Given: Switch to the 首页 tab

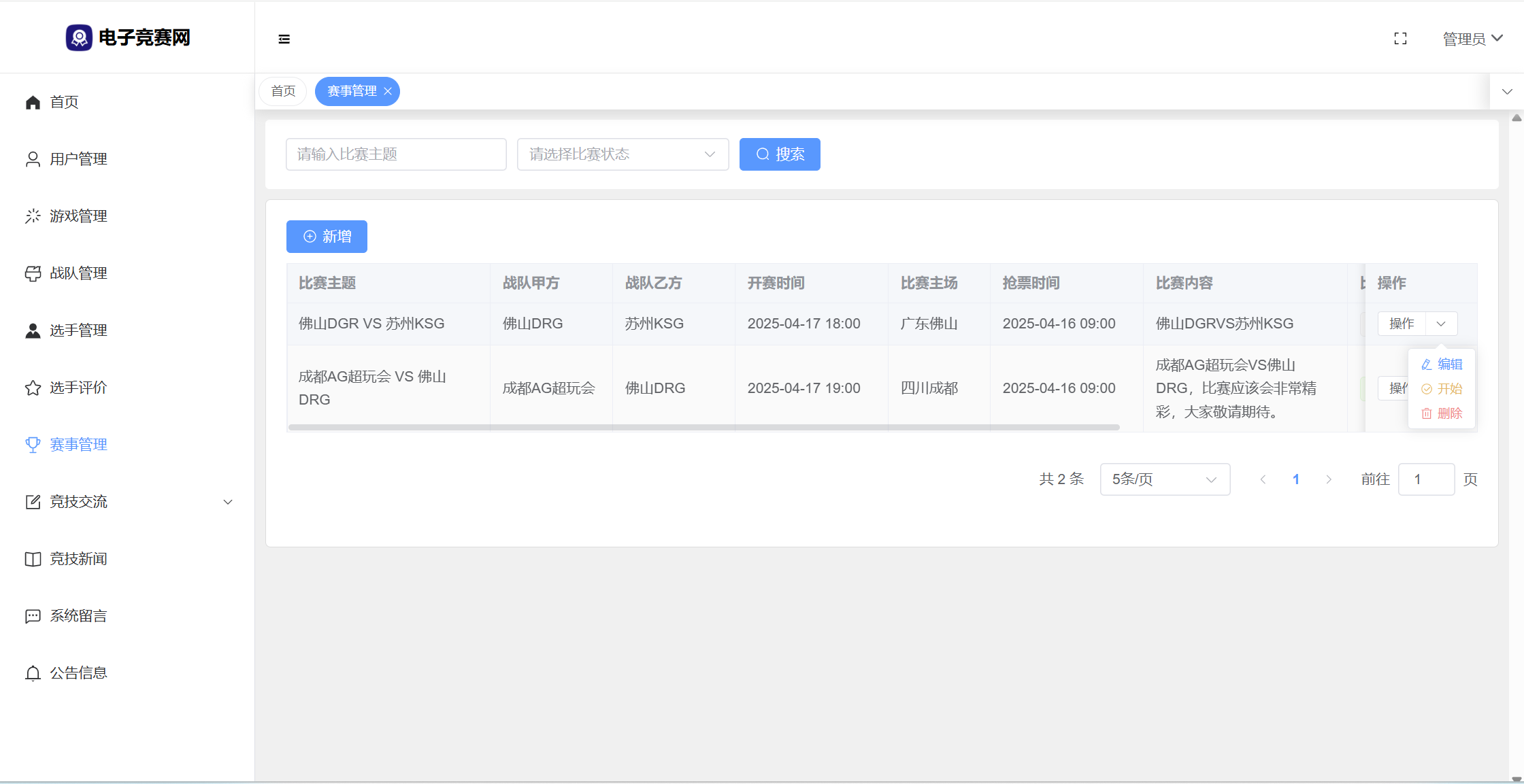Looking at the screenshot, I should click(283, 91).
